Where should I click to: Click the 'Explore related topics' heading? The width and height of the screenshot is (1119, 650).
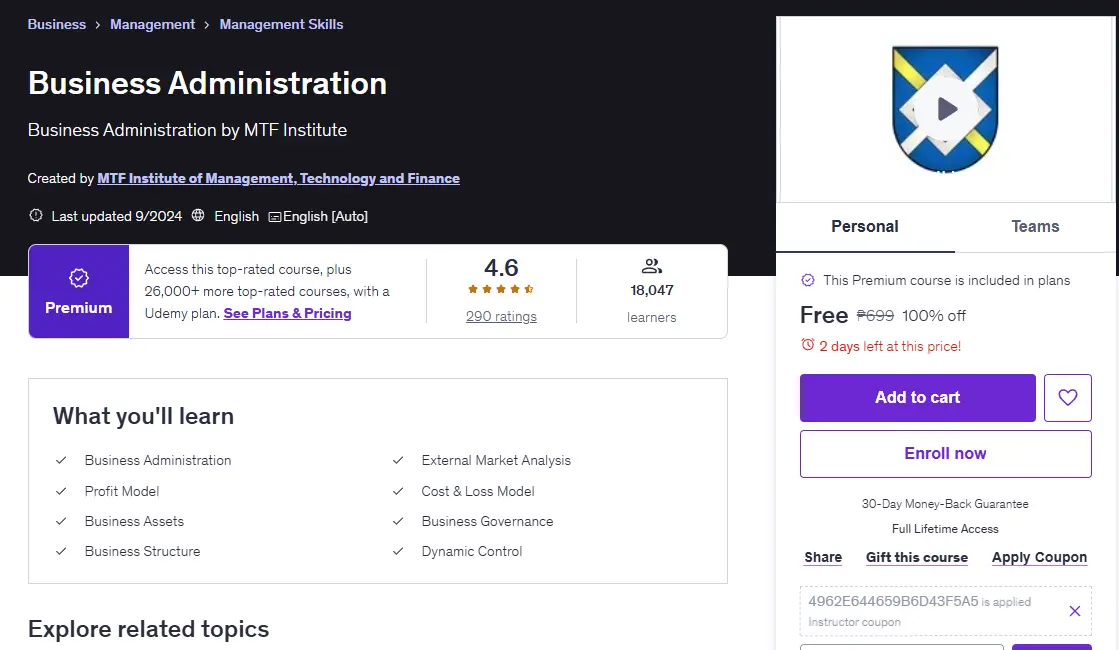click(148, 629)
